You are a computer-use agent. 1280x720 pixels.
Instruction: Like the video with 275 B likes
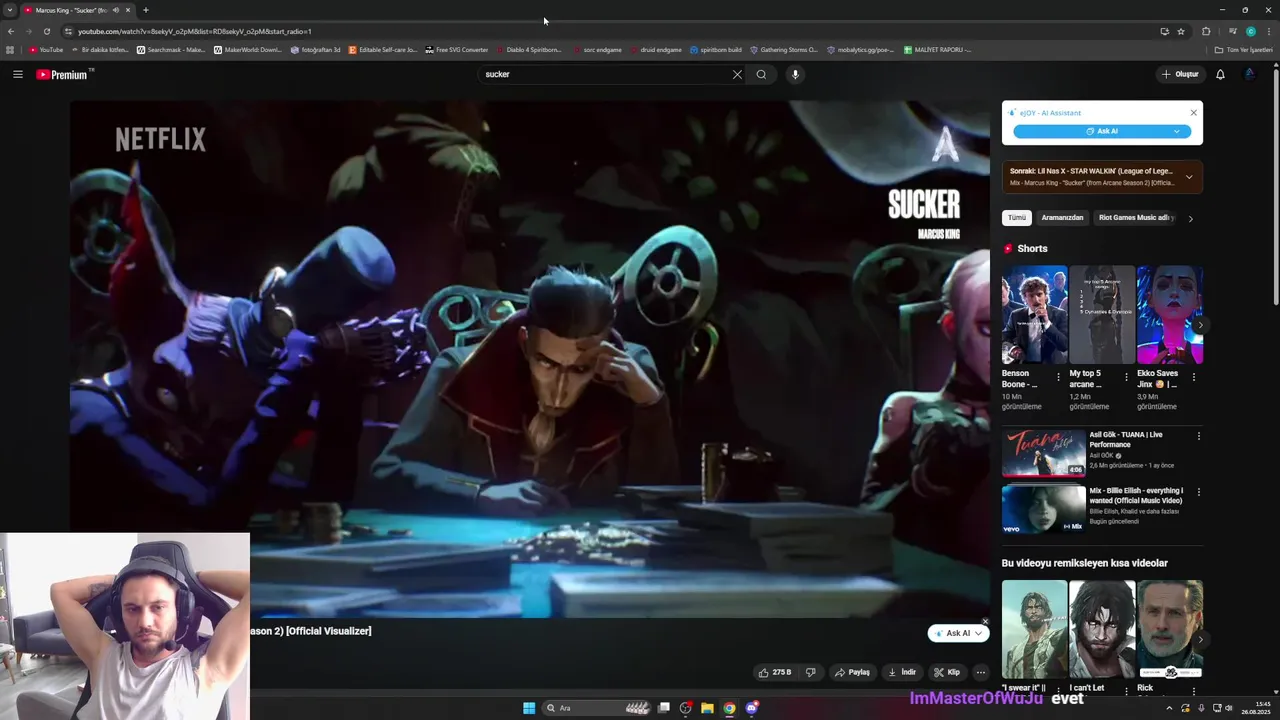(775, 672)
